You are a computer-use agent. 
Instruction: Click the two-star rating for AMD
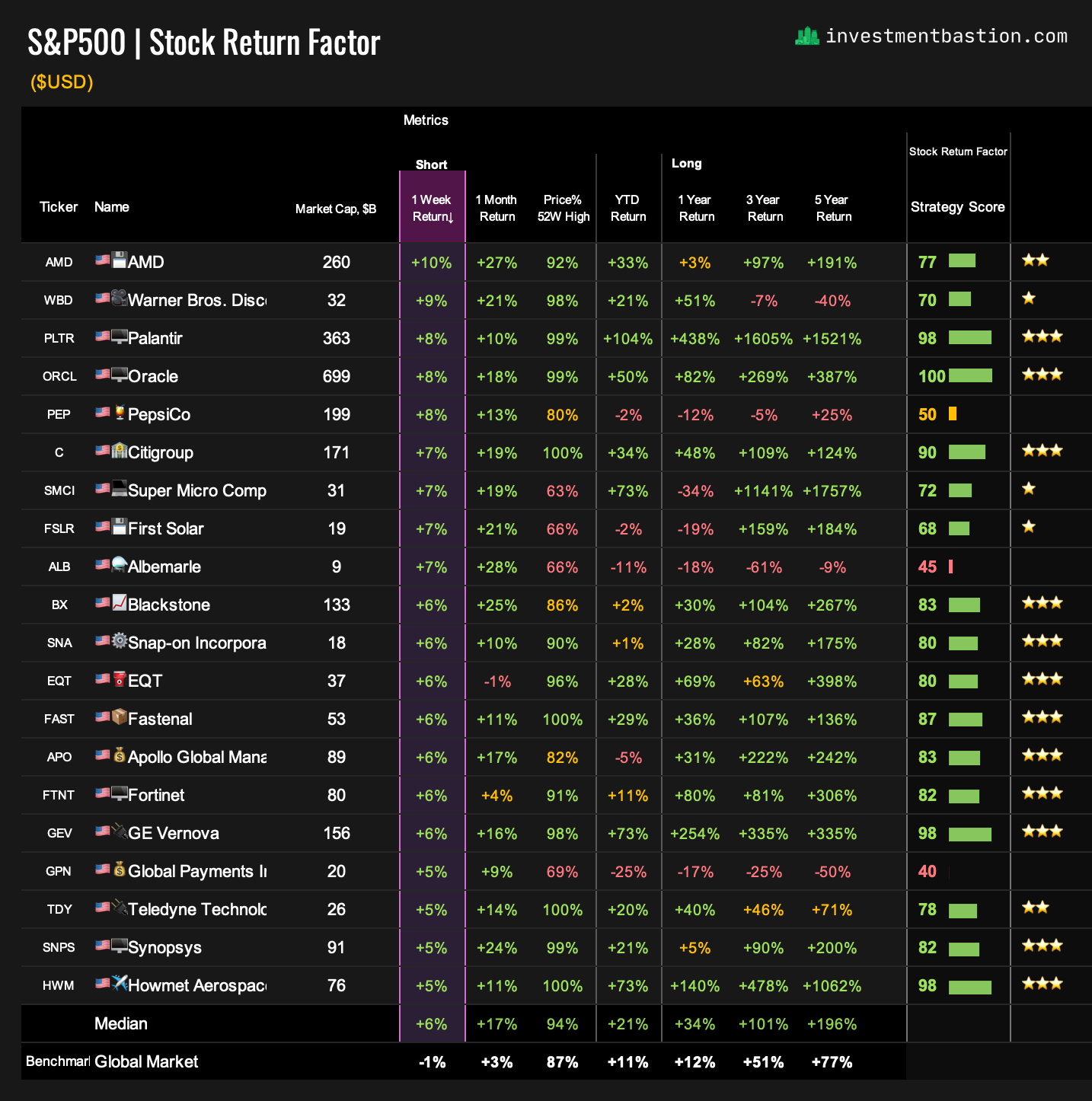(1036, 260)
